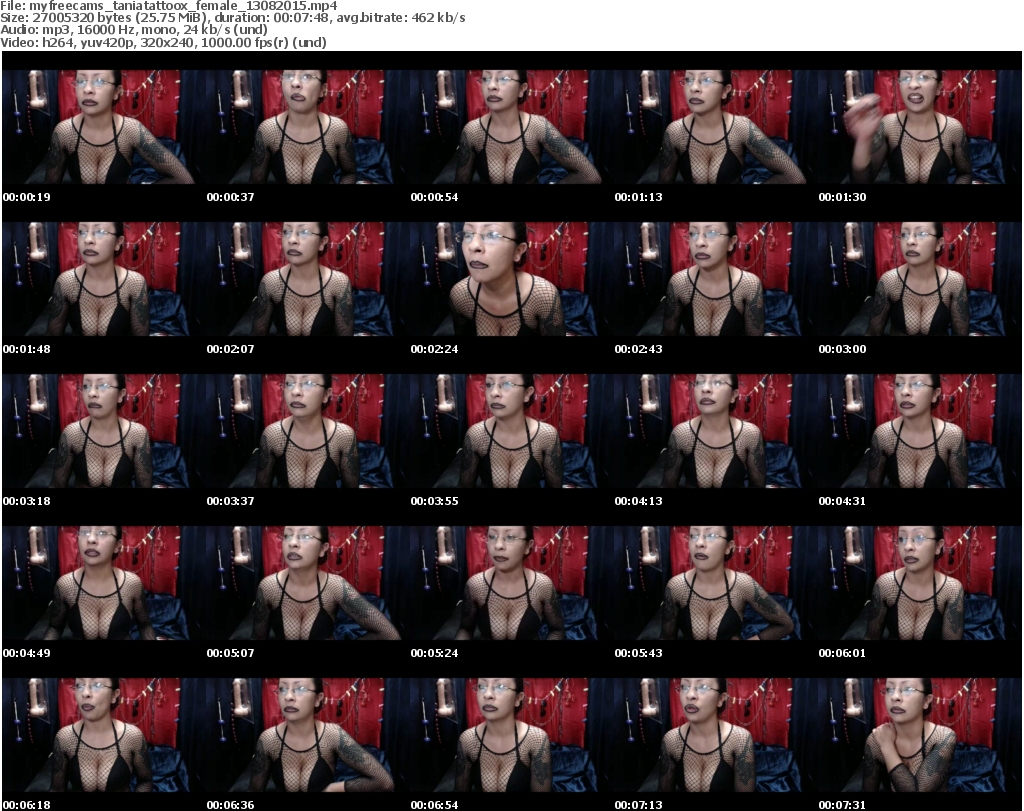This screenshot has width=1024, height=811.
Task: Open the thumbnail frame stamped 00:04:49
Action: 104,583
